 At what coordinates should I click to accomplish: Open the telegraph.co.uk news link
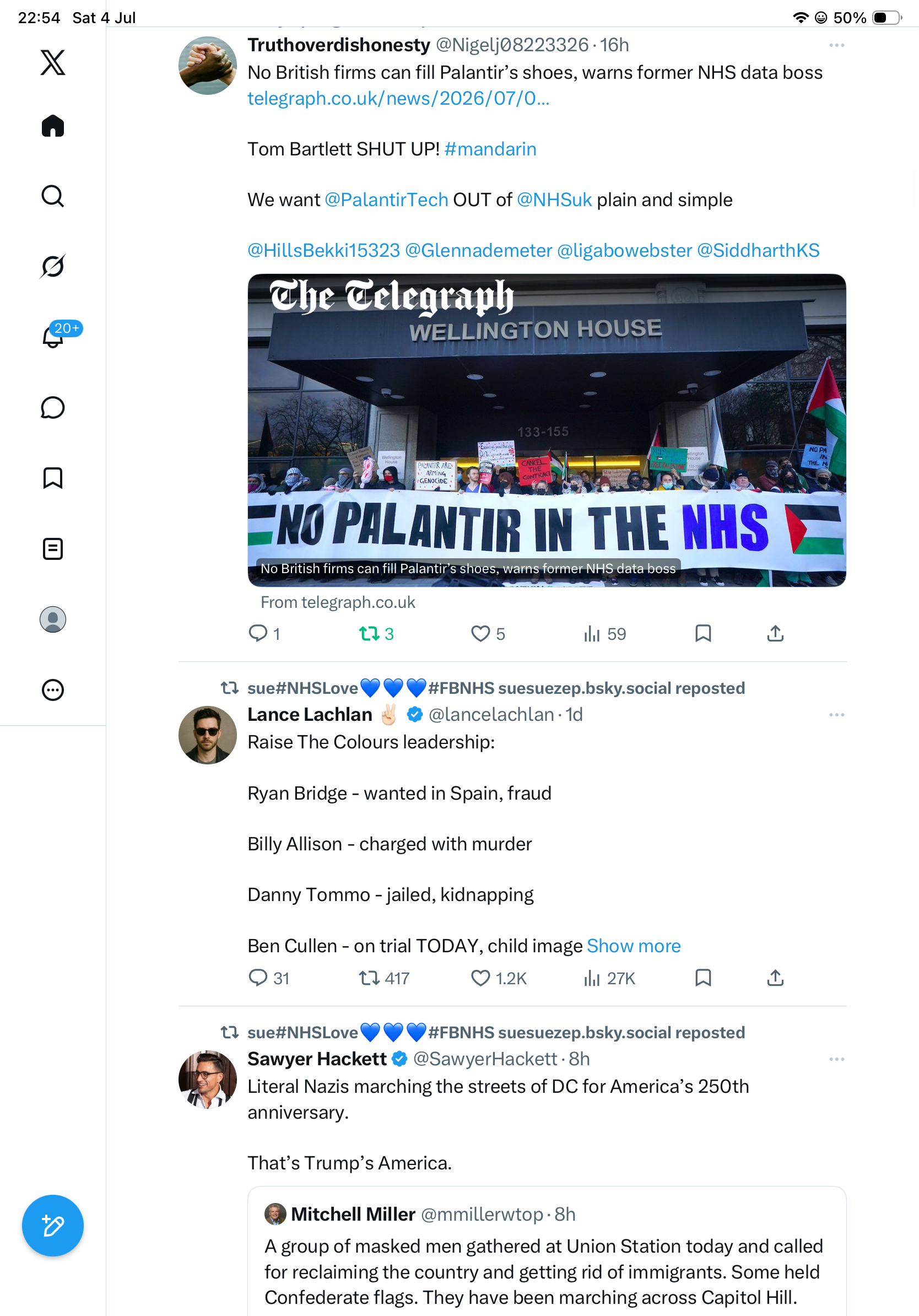coord(398,99)
